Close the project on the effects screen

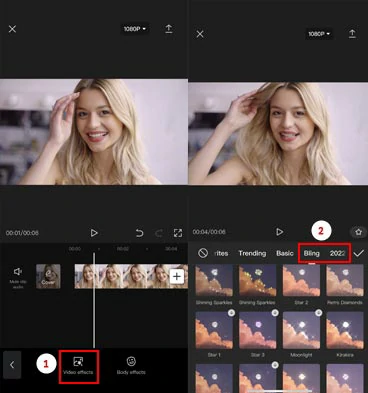tap(200, 34)
